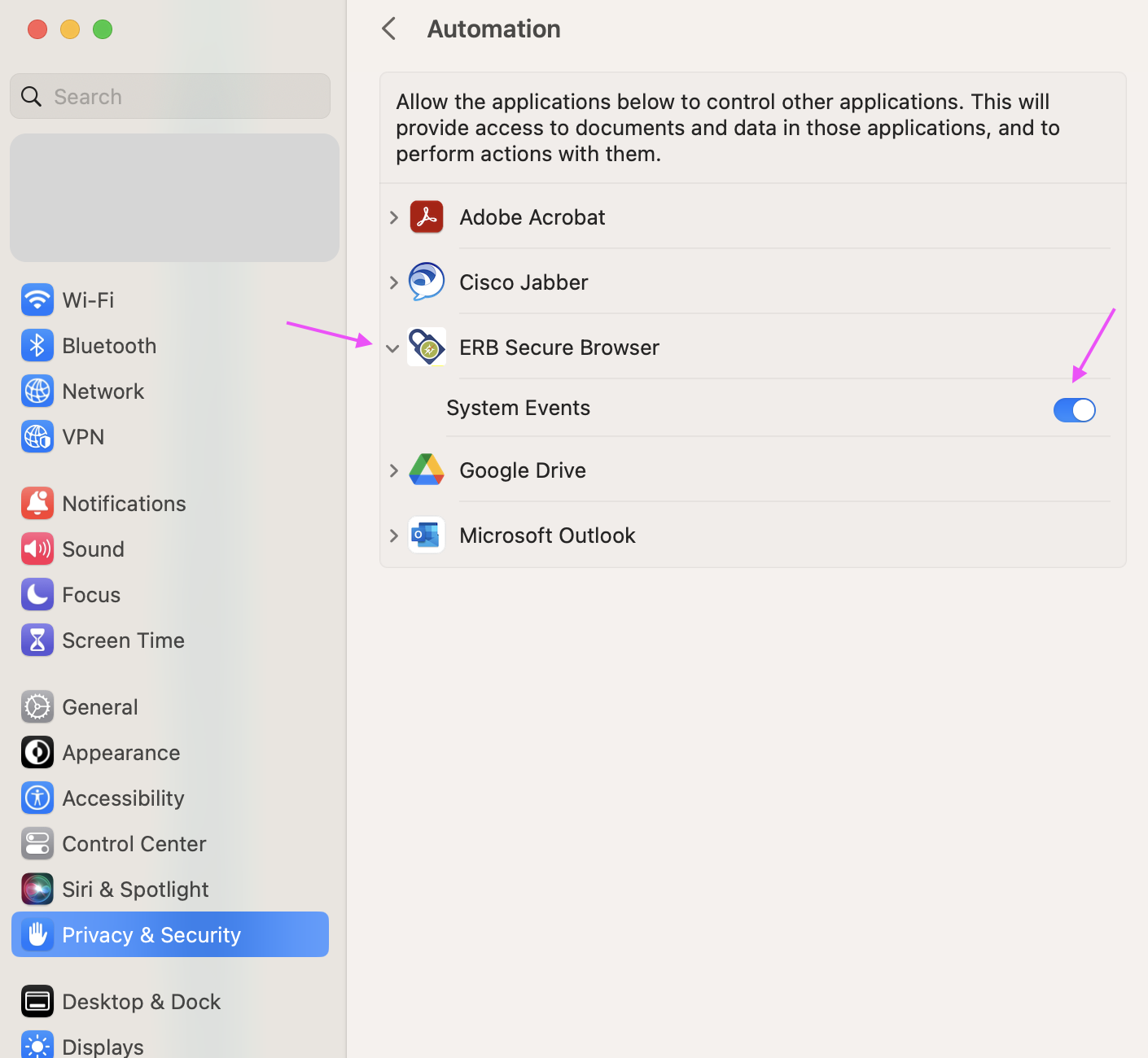Viewport: 1148px width, 1058px height.
Task: Select Privacy & Security in sidebar
Action: pos(151,934)
